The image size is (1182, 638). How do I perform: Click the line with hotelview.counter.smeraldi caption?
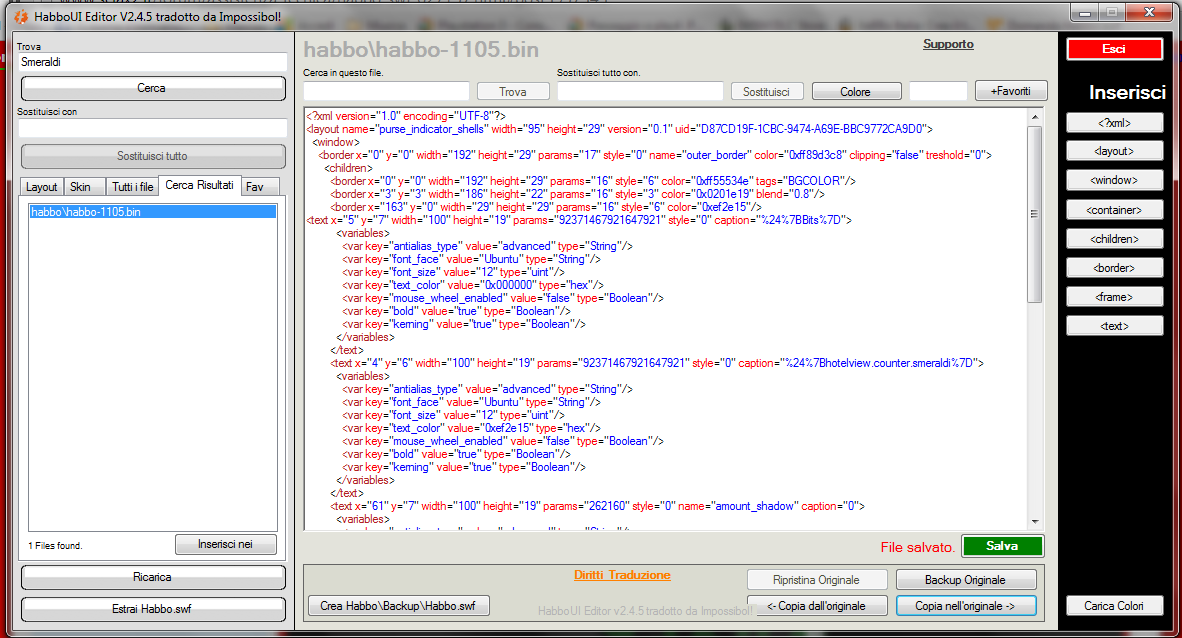(657, 363)
